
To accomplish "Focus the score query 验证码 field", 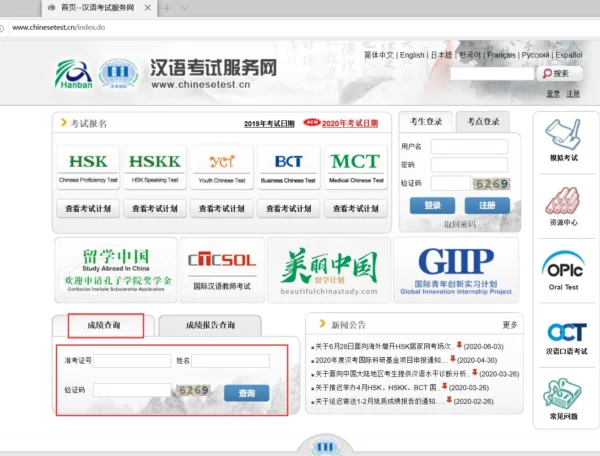I will tap(132, 390).
